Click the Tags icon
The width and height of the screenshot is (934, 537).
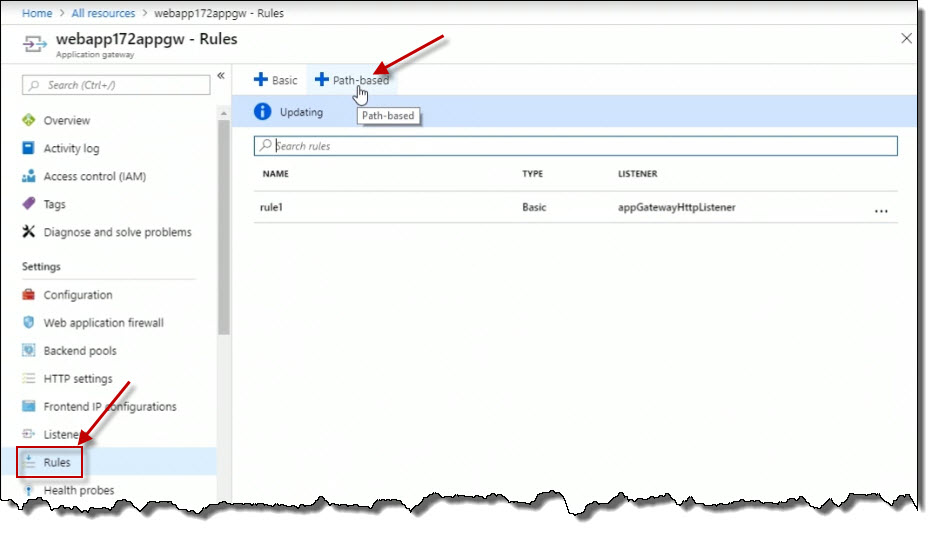click(x=29, y=204)
